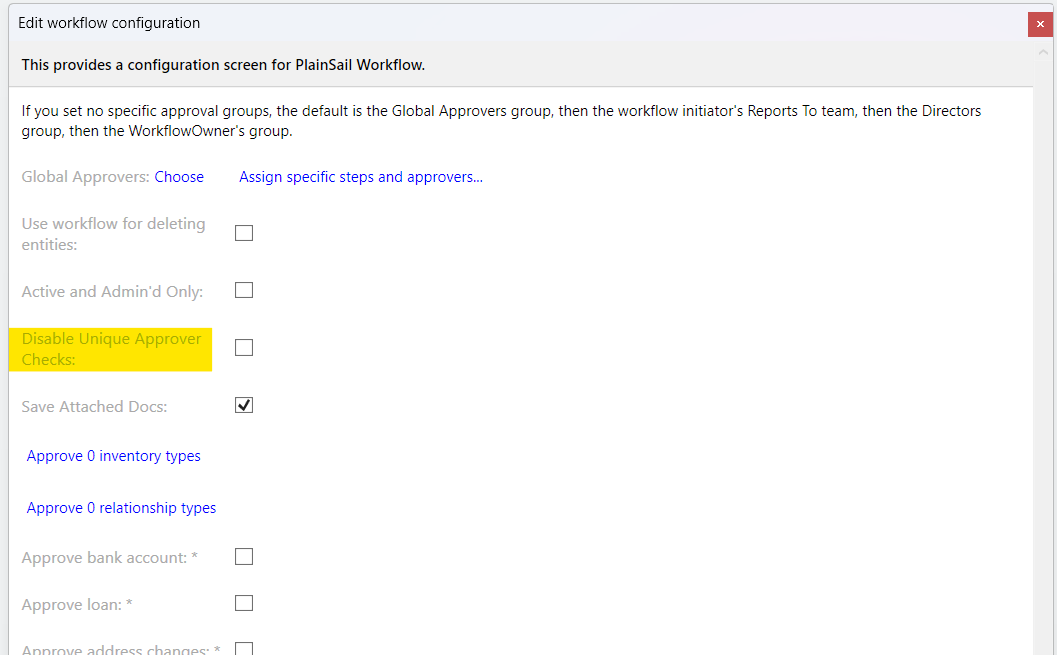Toggle Disable Unique Approver Checks checkbox

[x=244, y=348]
